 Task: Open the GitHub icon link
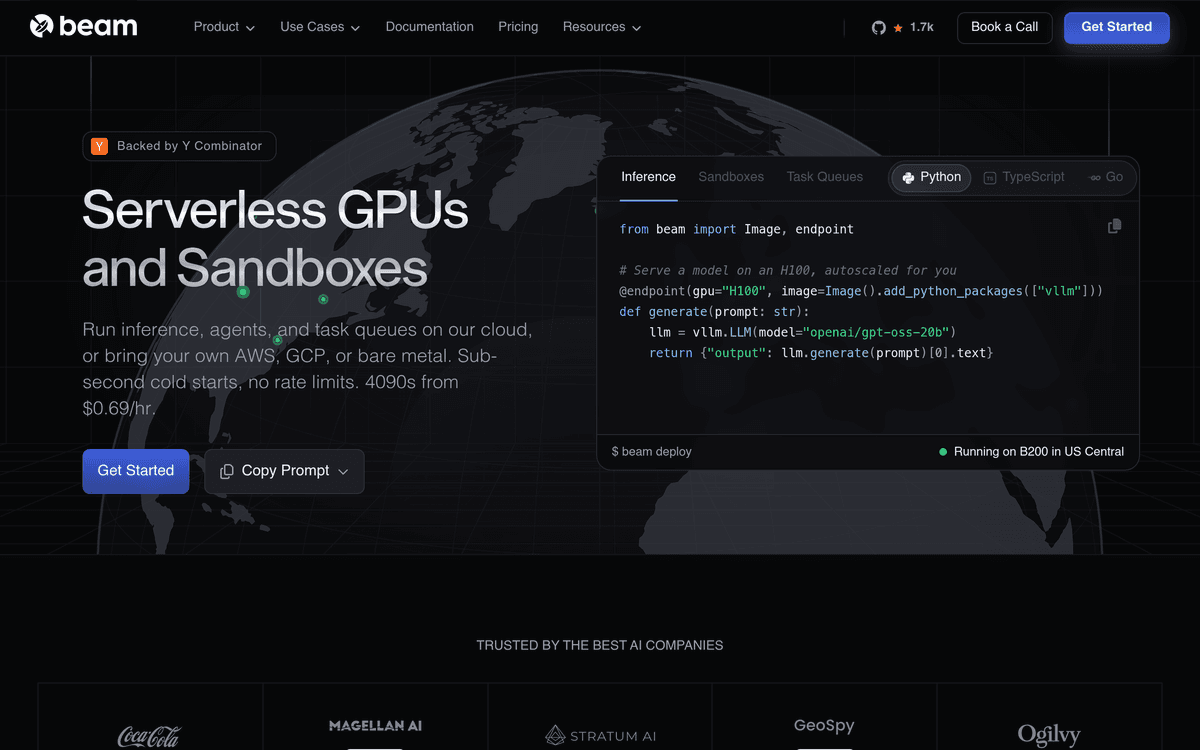[879, 28]
